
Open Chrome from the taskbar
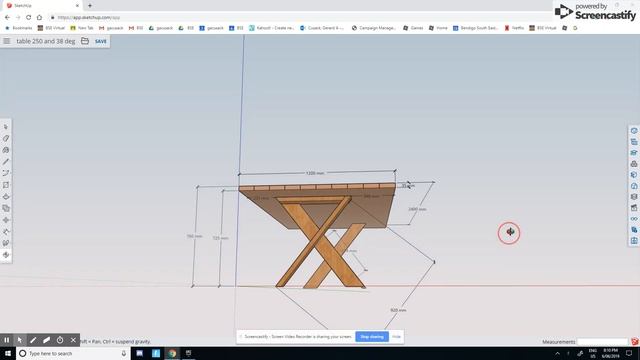pyautogui.click(x=172, y=353)
